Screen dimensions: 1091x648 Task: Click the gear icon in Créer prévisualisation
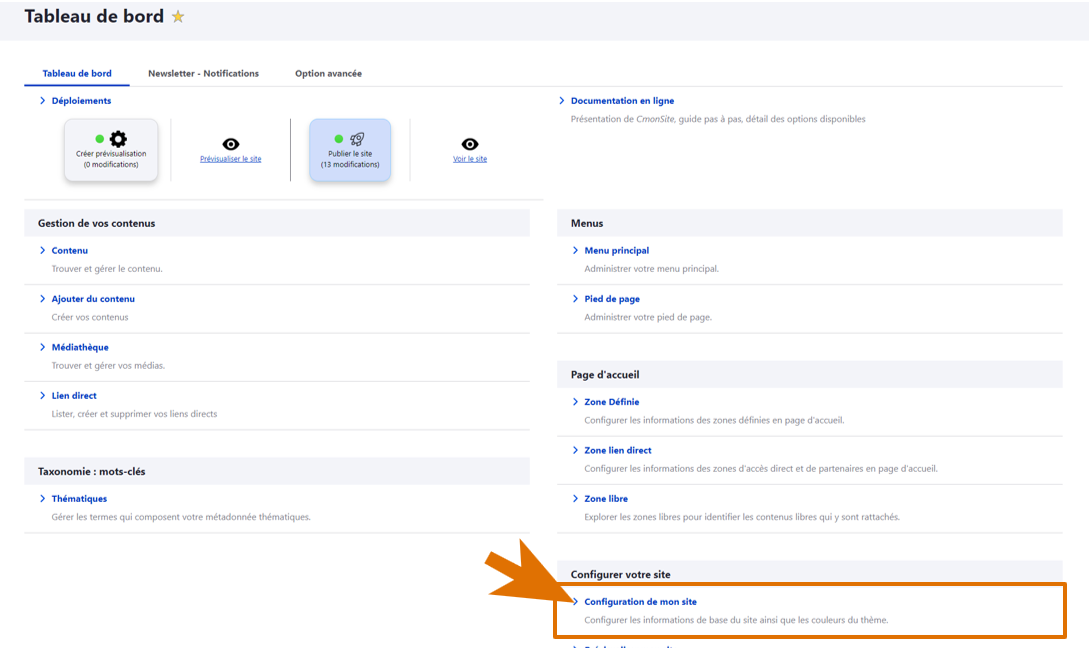(x=118, y=139)
